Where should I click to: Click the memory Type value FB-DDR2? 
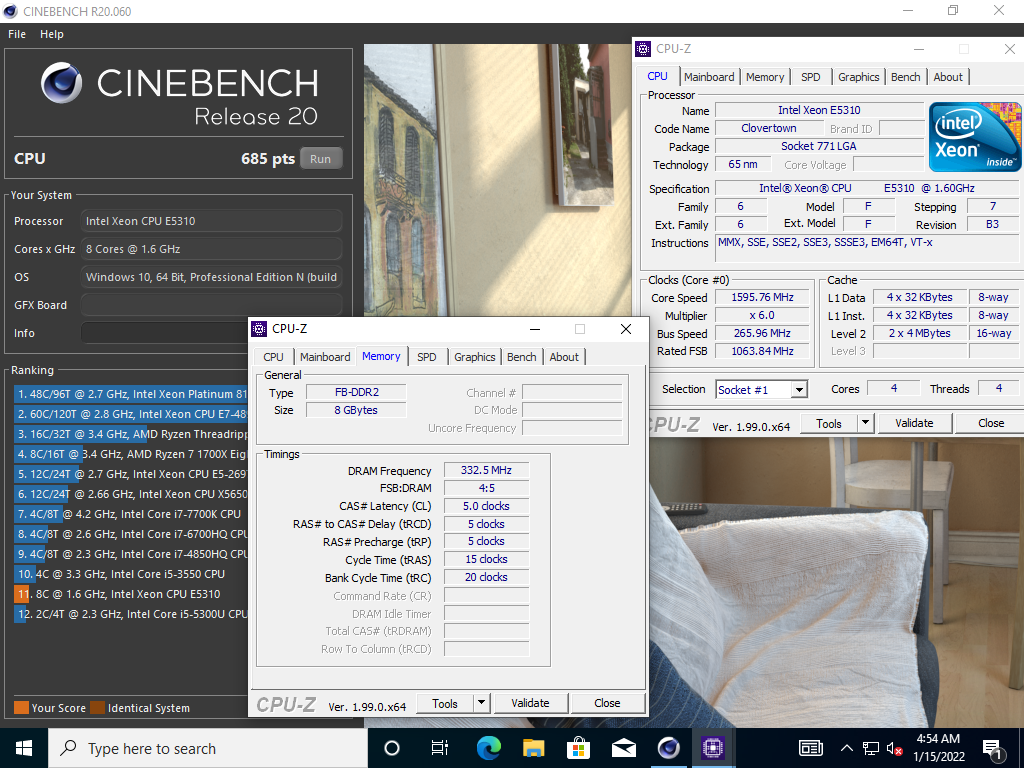click(x=357, y=392)
